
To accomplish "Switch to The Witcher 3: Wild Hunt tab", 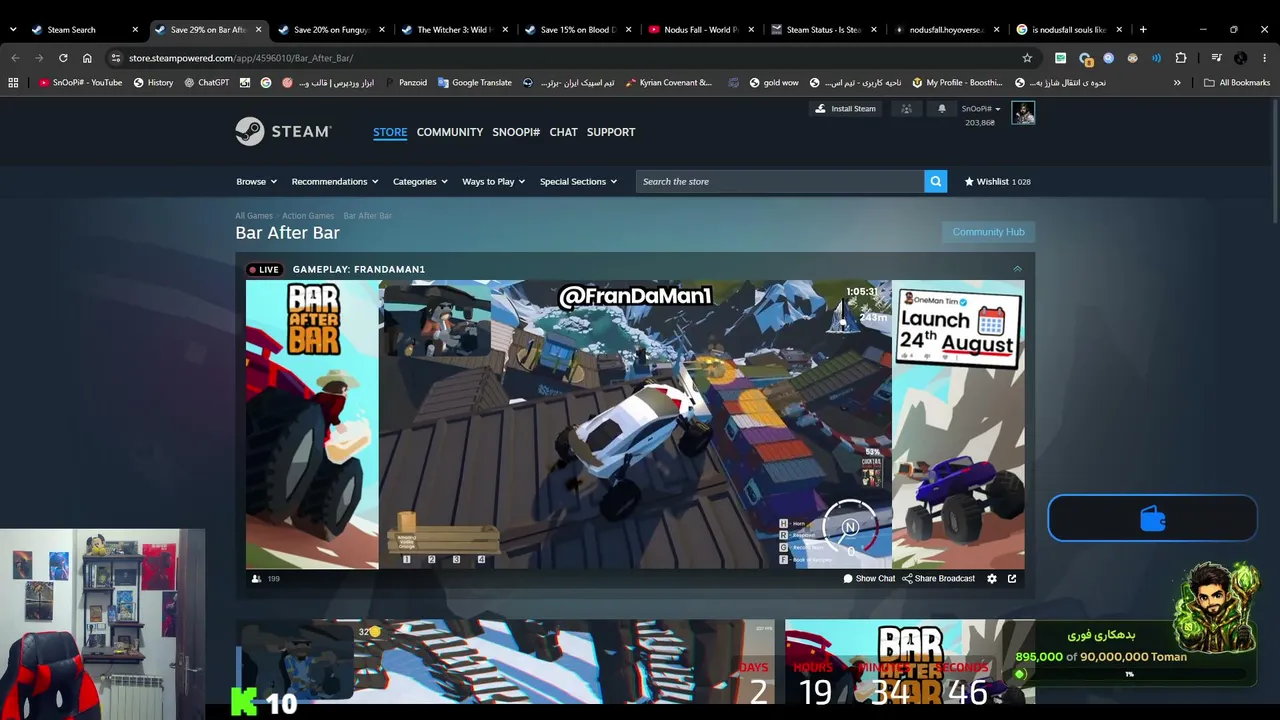I will click(x=453, y=29).
